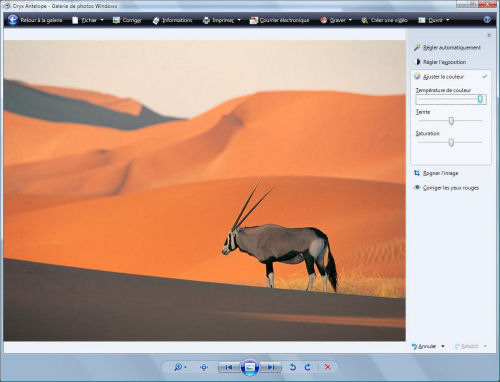Image resolution: width=500 pixels, height=382 pixels.
Task: Click the fit-to-window actual size icon
Action: click(204, 367)
